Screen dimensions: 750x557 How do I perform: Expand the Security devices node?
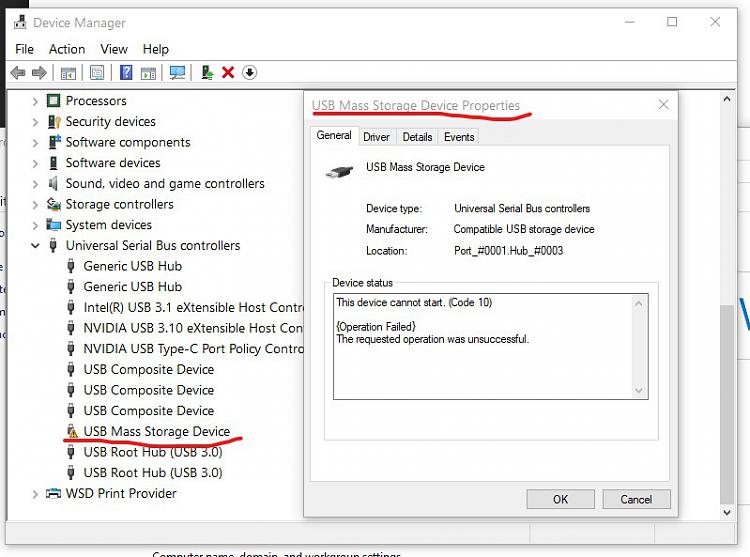click(35, 122)
